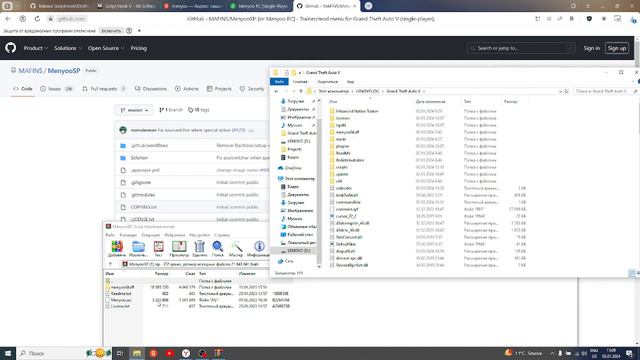Open notification center in system tray
This screenshot has height=360, width=640.
(630, 353)
